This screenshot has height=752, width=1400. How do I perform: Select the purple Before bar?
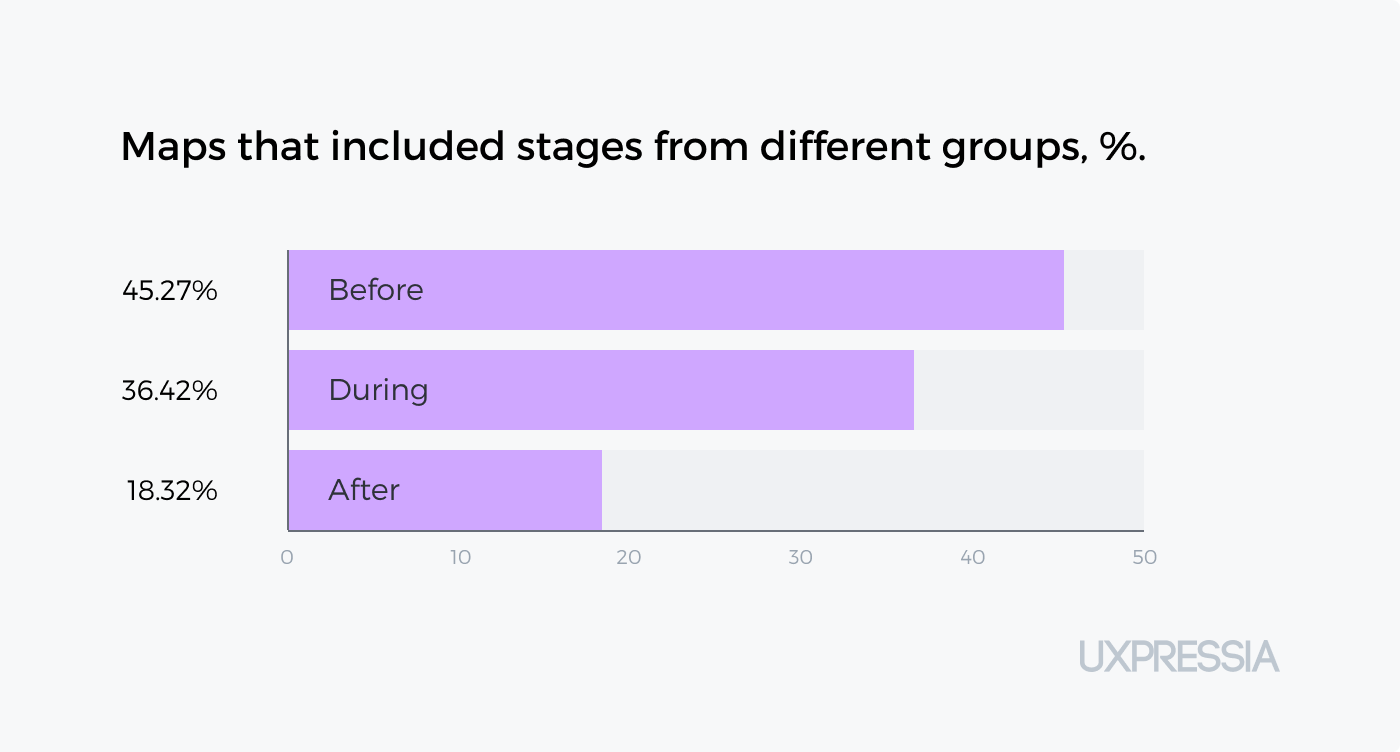[x=676, y=290]
